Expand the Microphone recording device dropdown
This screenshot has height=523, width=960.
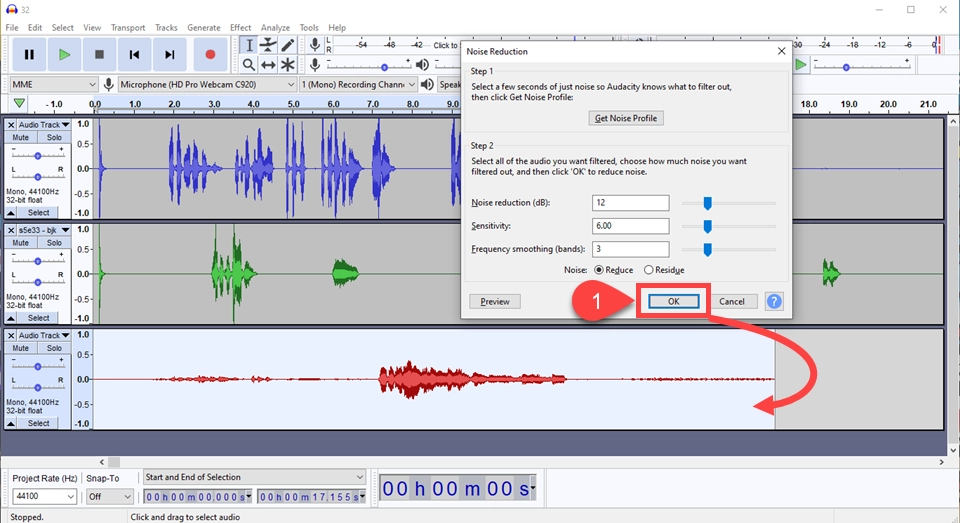[x=206, y=85]
